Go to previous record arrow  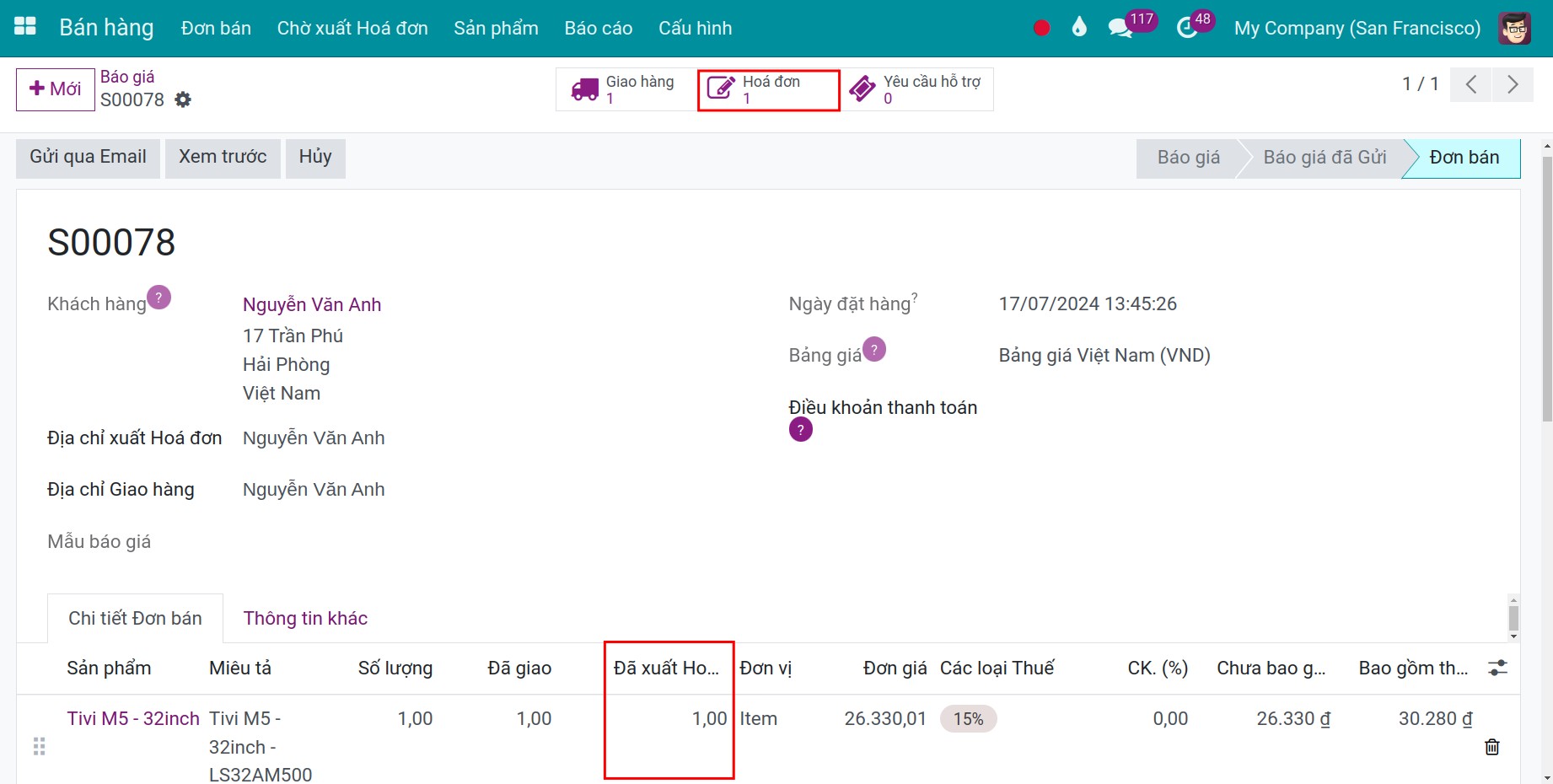[x=1471, y=84]
